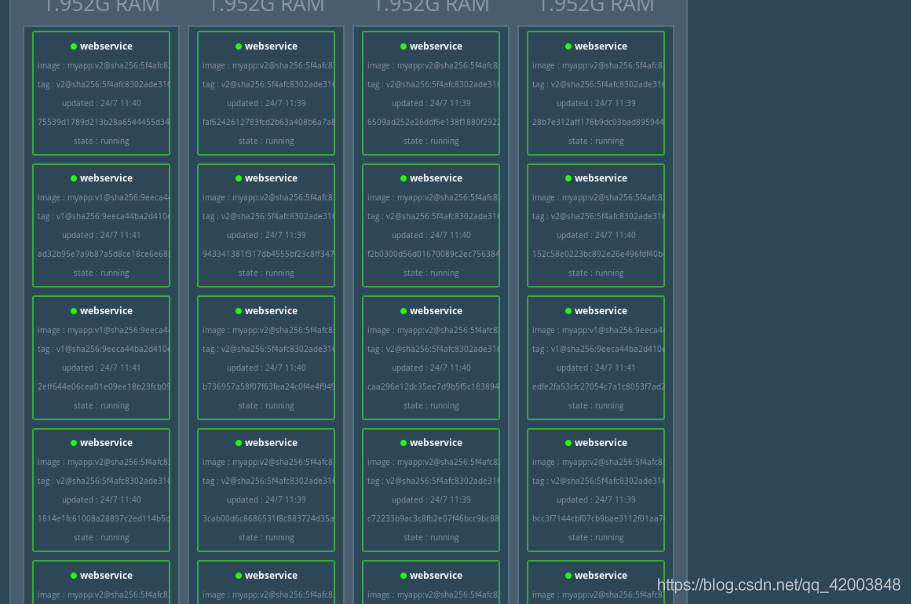911x604 pixels.
Task: Click green status dot of container 152c58e0223b
Action: click(x=569, y=178)
